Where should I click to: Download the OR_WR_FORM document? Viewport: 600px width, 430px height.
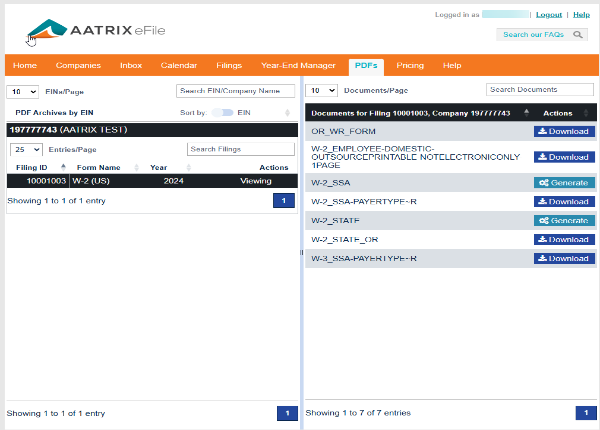point(563,131)
